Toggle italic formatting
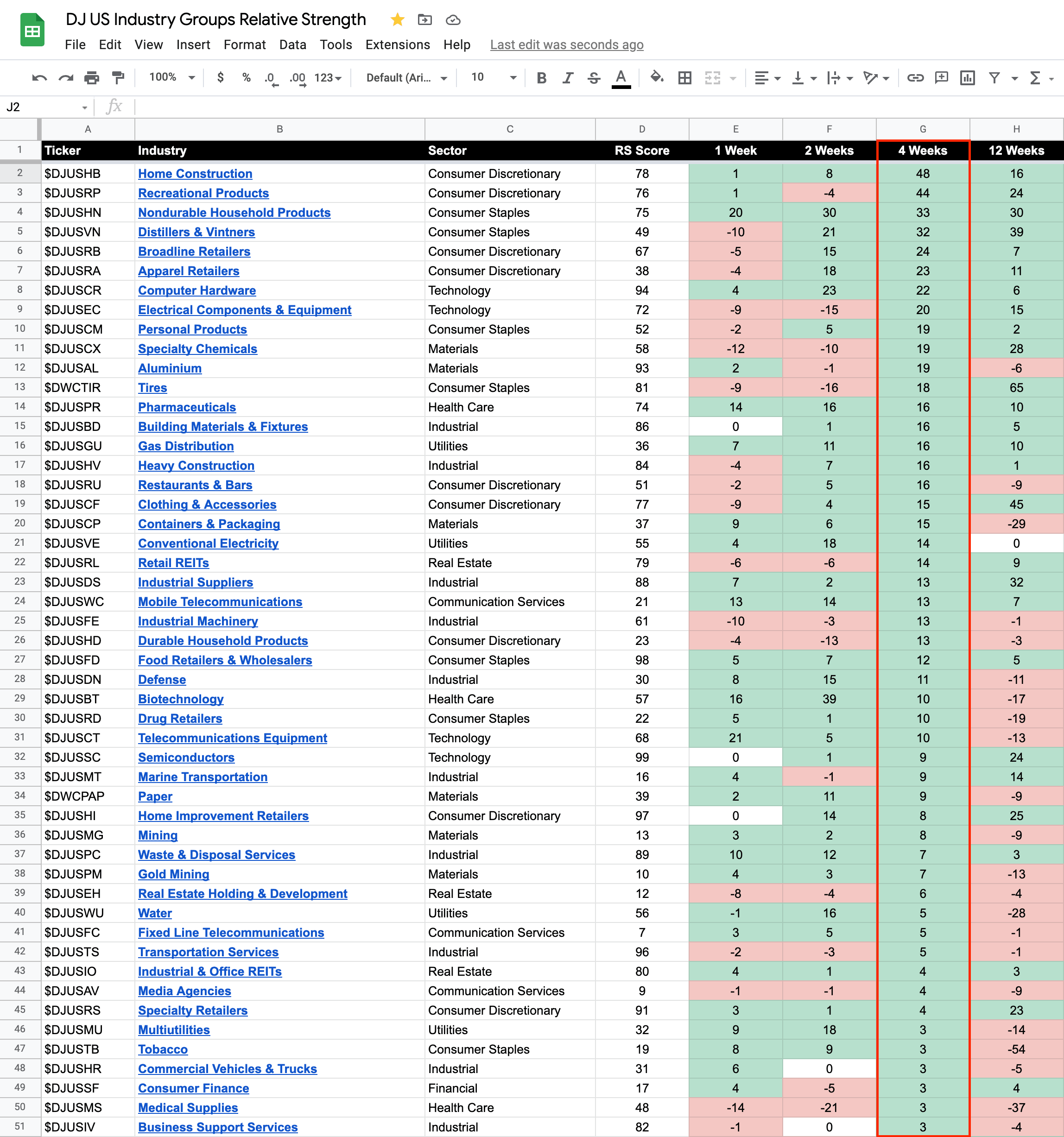 [x=568, y=78]
